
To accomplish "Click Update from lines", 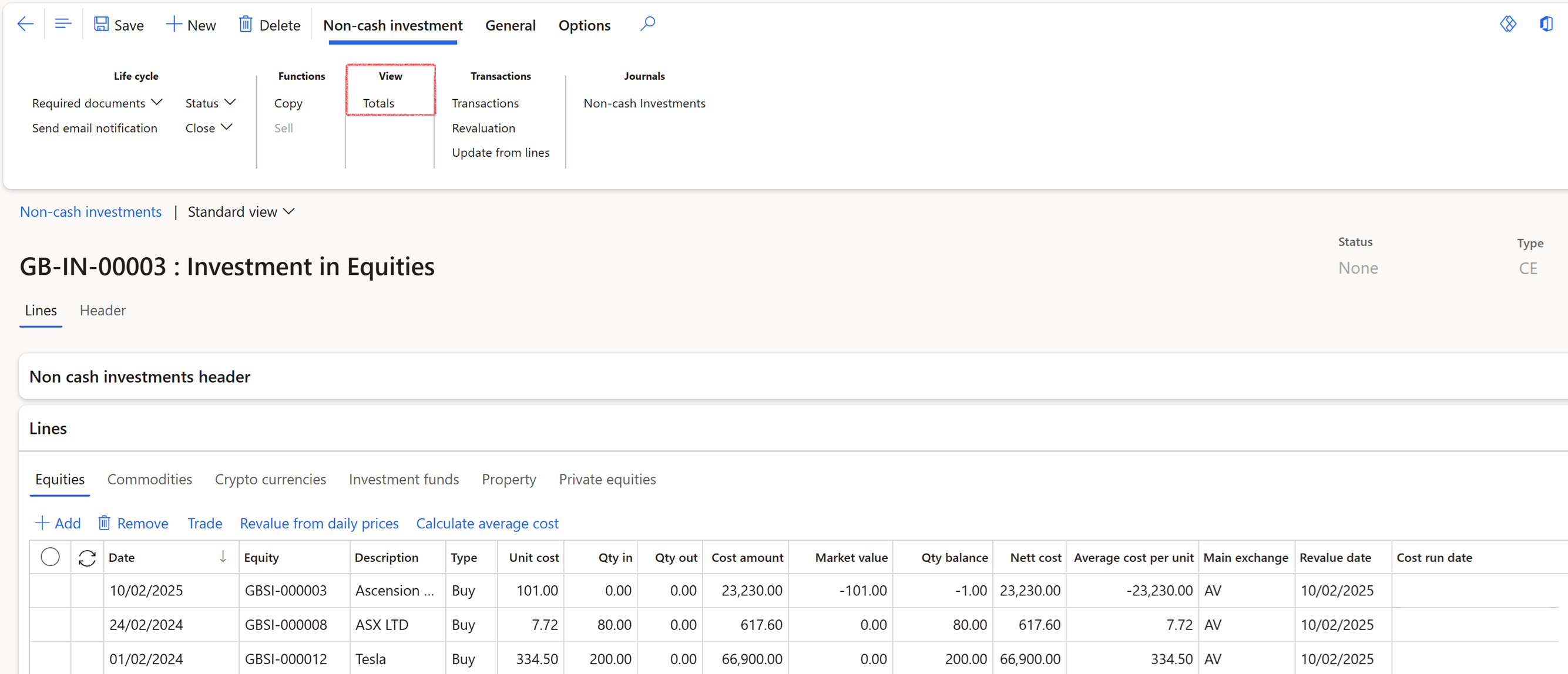I will point(501,152).
